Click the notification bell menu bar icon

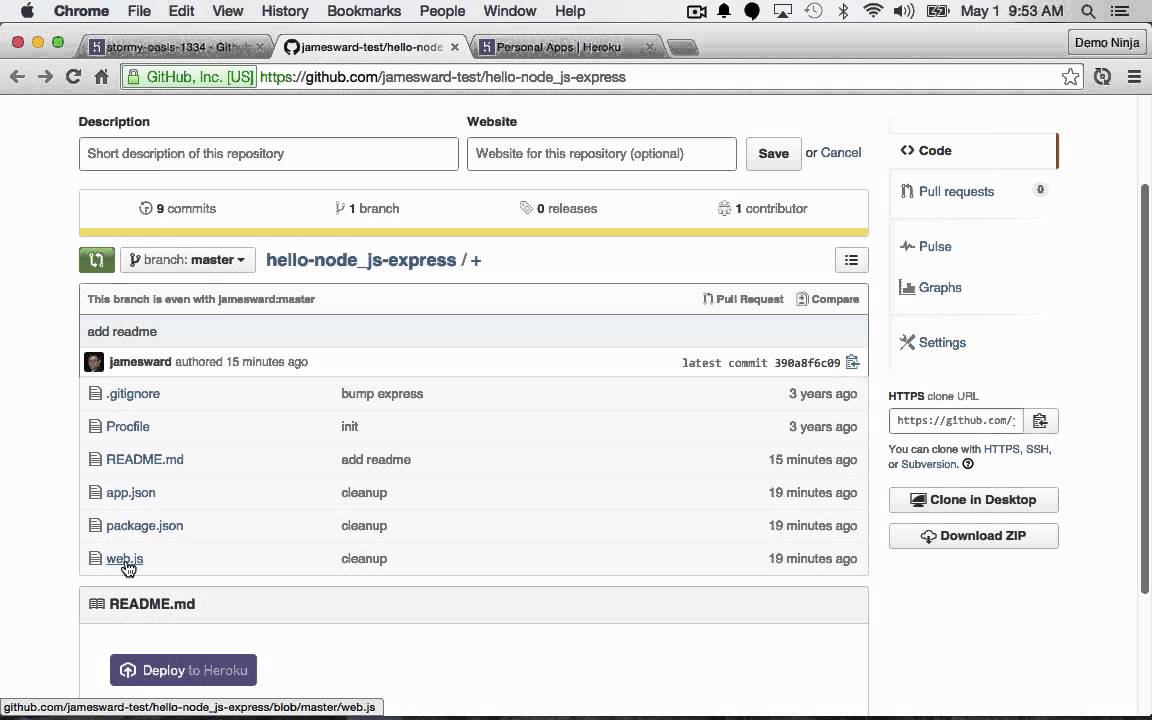[724, 11]
